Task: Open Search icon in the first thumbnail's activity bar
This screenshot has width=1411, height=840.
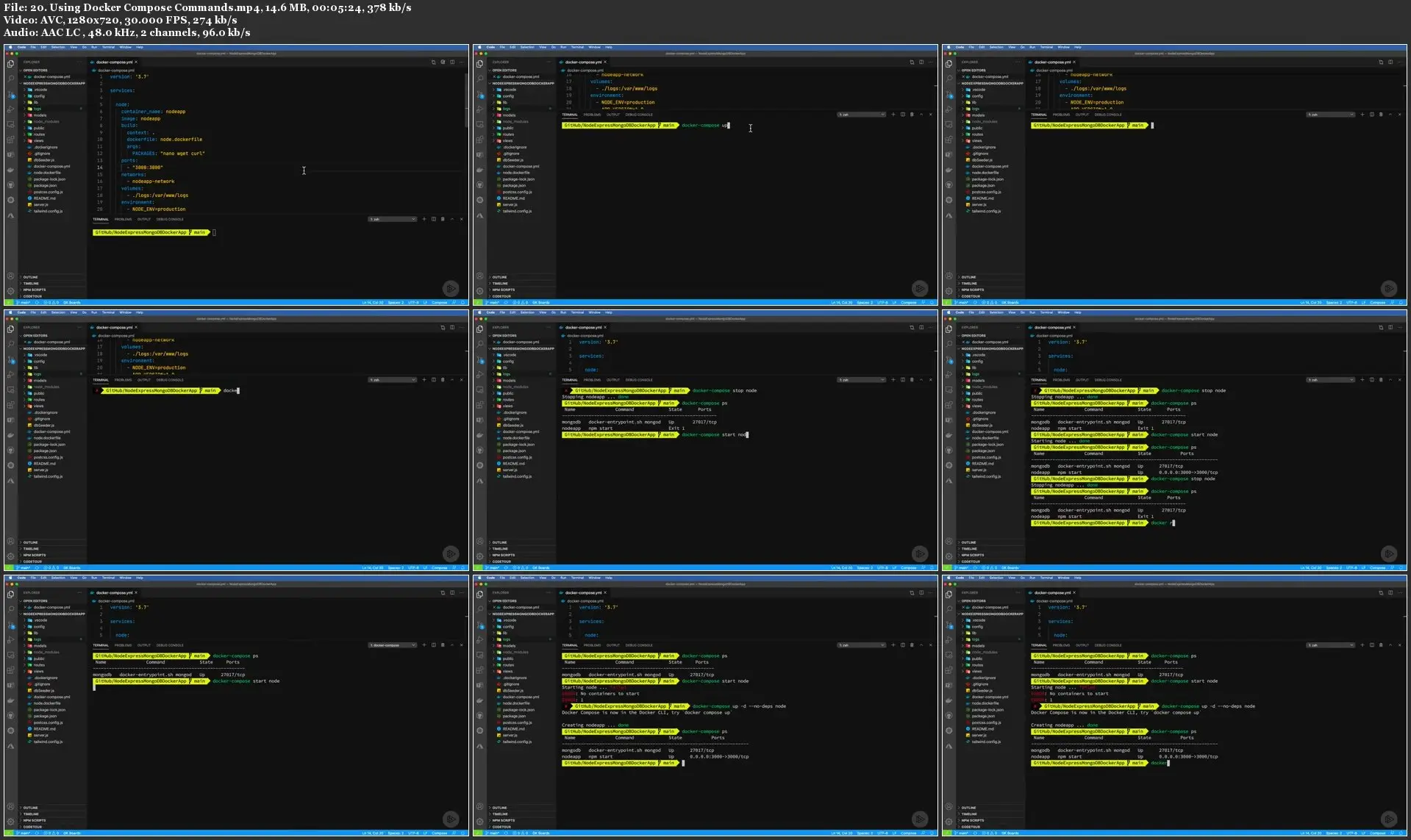Action: tap(10, 79)
